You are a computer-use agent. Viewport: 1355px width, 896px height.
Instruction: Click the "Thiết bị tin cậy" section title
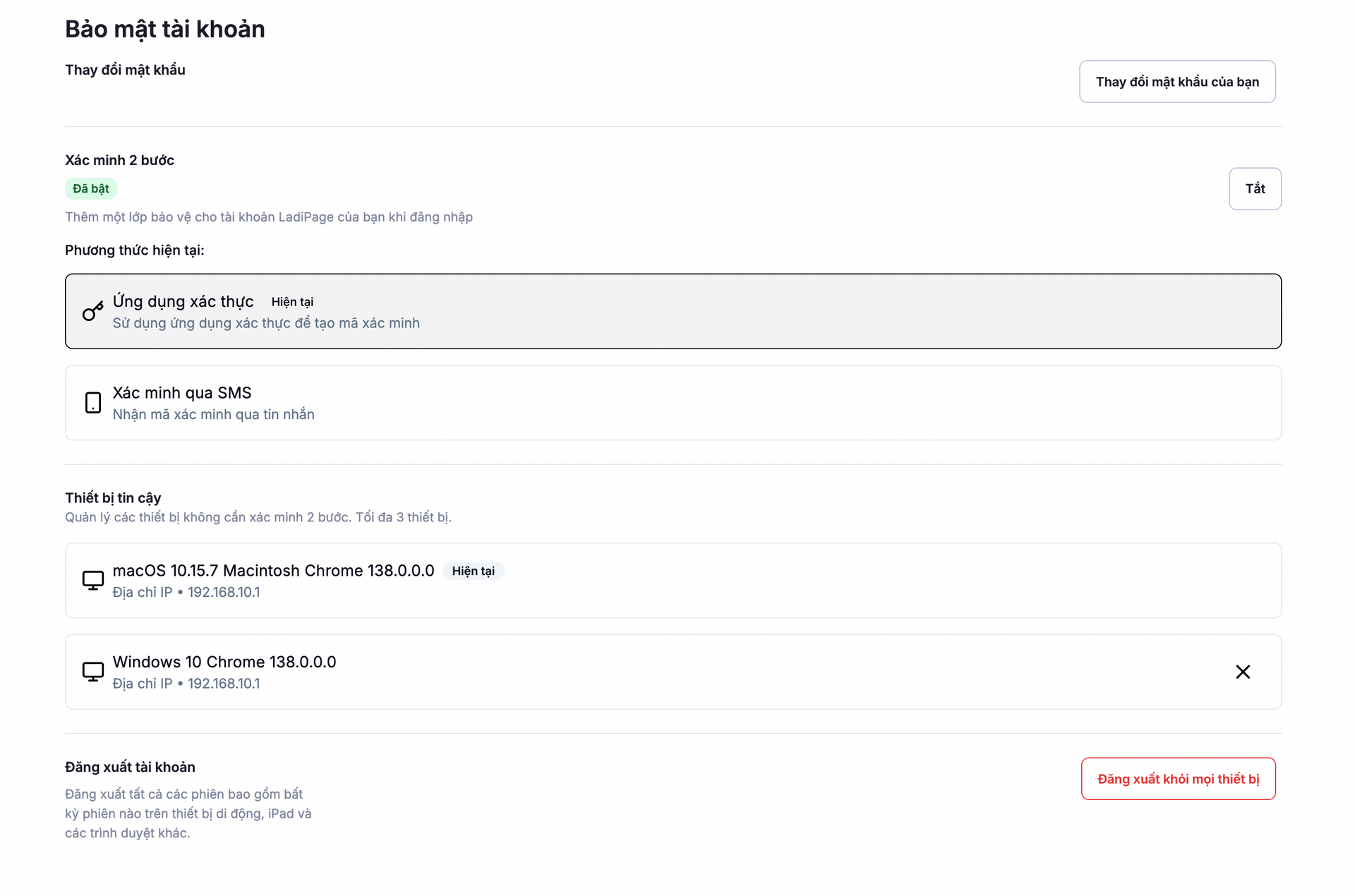tap(113, 498)
